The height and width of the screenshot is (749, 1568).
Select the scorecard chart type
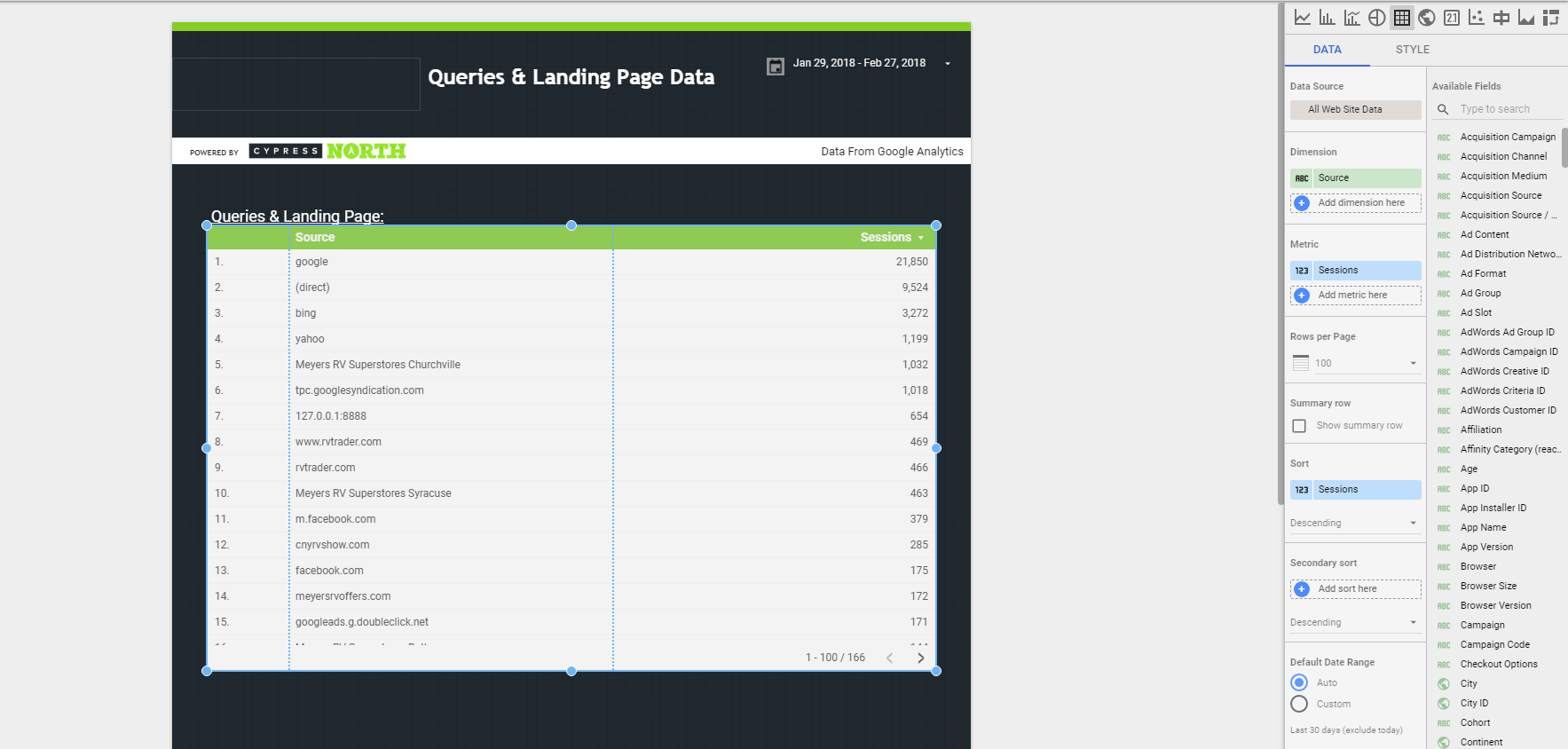(1452, 17)
